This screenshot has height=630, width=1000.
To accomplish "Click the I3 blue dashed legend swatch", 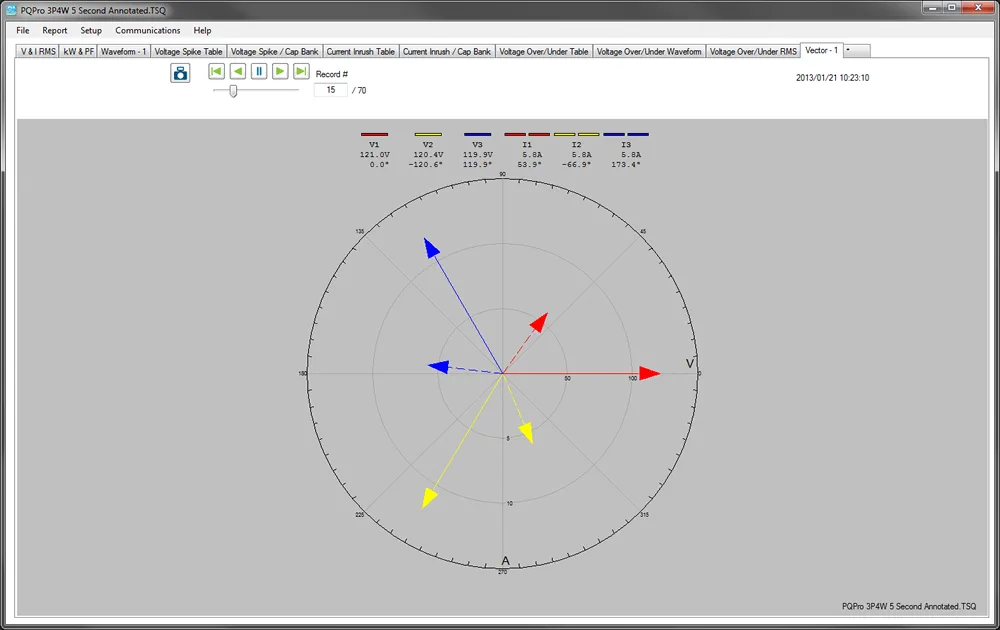I will (x=626, y=135).
